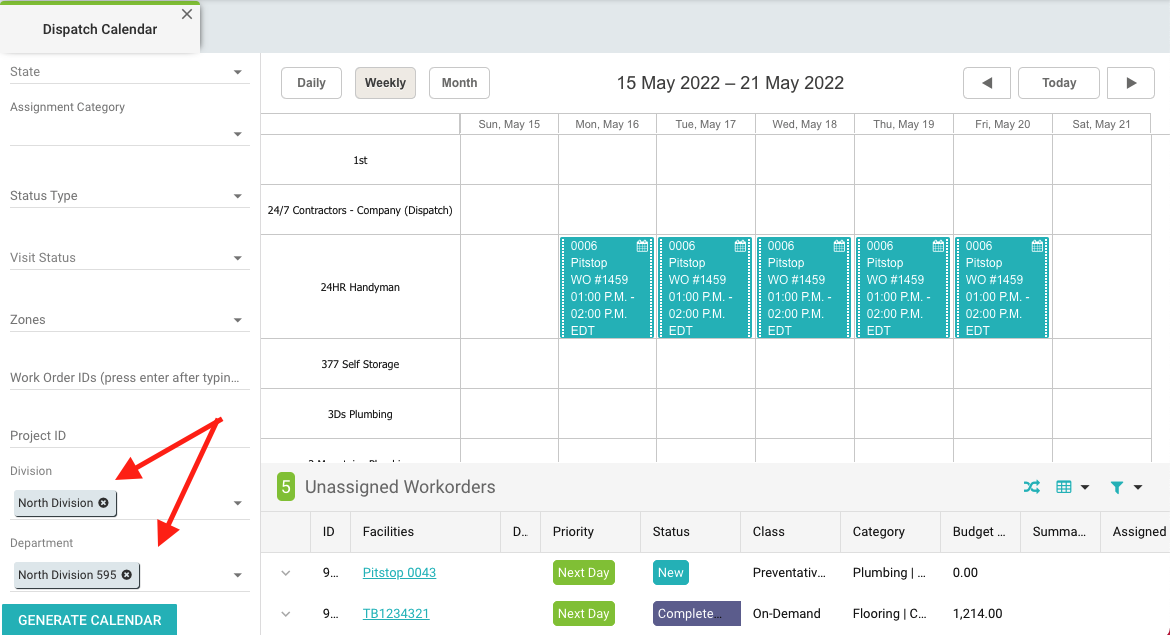This screenshot has width=1170, height=635.
Task: Switch to Month view
Action: pyautogui.click(x=459, y=83)
